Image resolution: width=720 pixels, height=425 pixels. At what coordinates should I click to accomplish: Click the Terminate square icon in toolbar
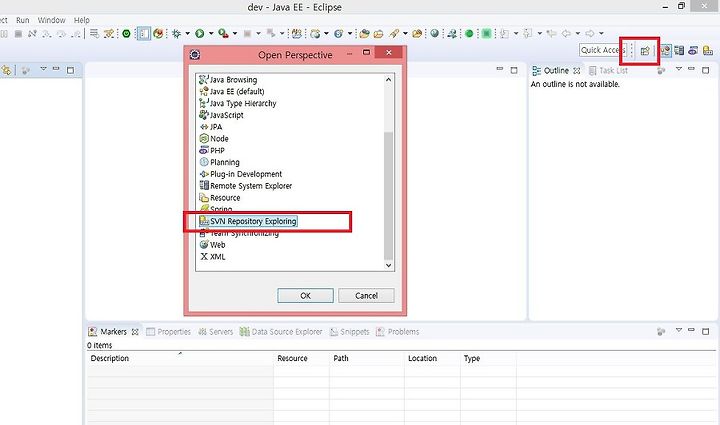(18, 34)
